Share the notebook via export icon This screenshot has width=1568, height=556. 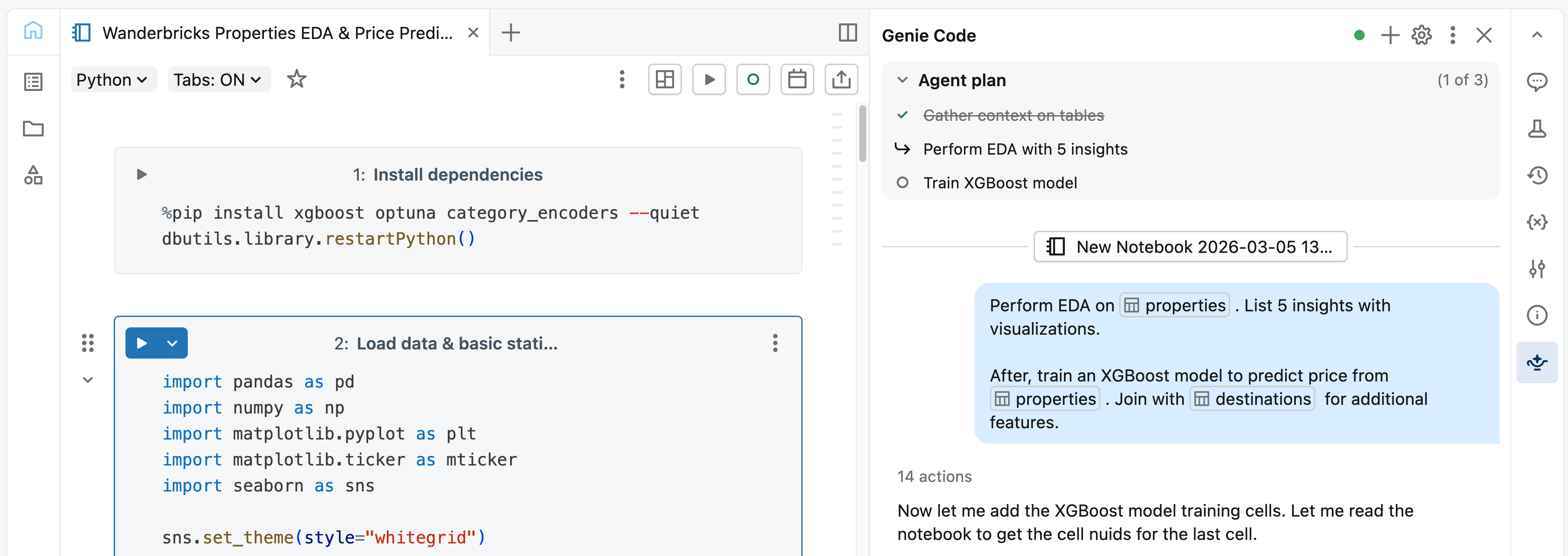coord(841,79)
